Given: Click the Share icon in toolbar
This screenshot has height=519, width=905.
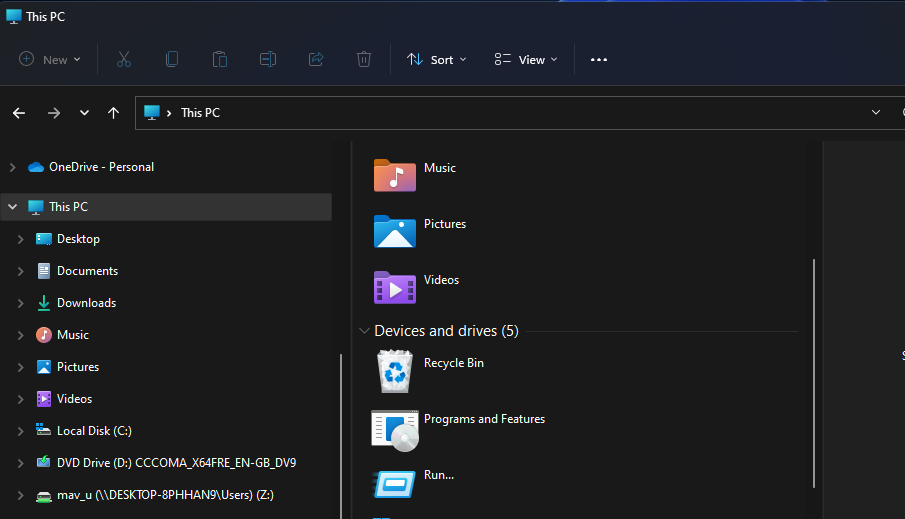Looking at the screenshot, I should click(x=316, y=60).
